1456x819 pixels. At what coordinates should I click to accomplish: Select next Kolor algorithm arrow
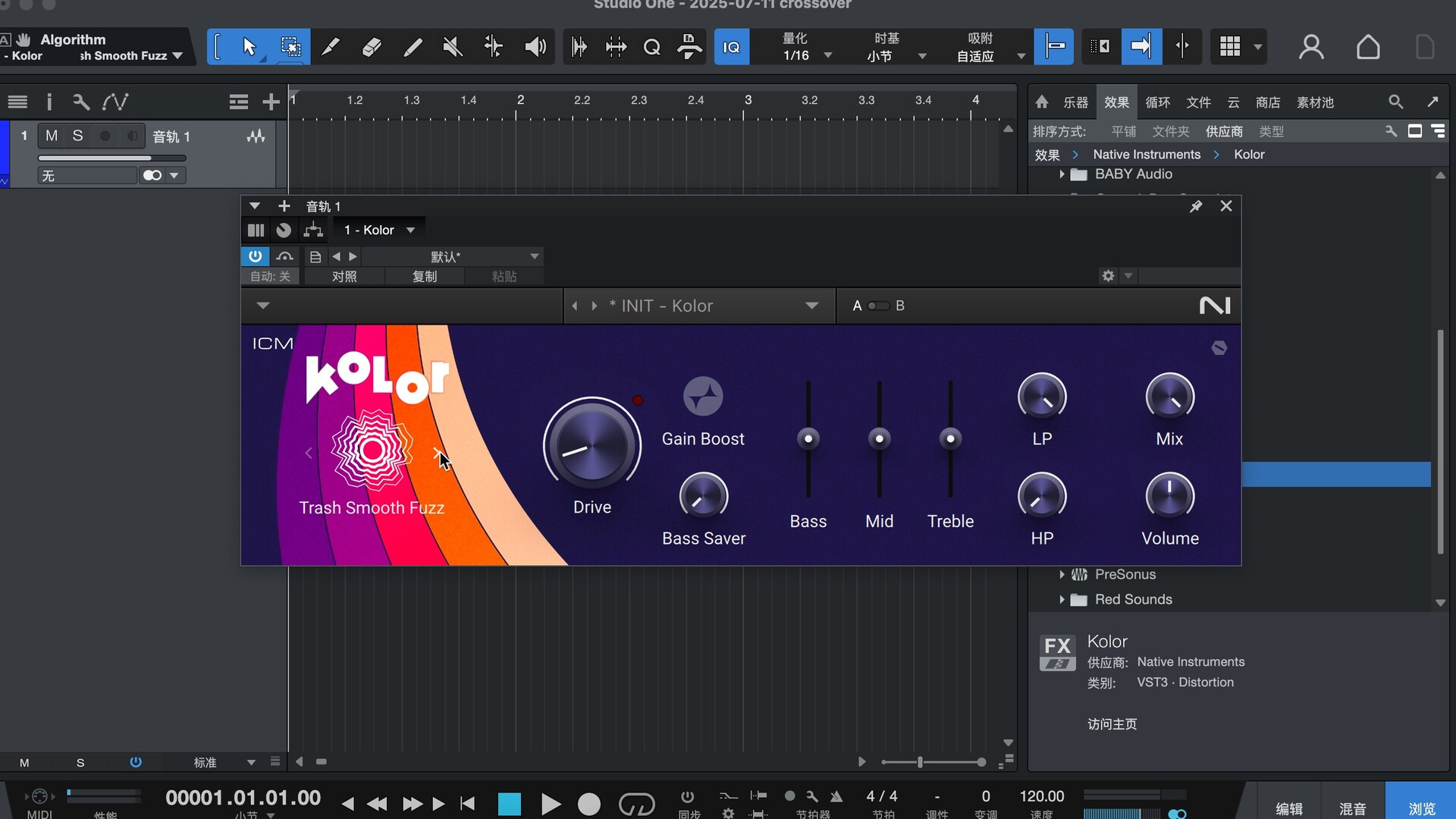tap(437, 453)
